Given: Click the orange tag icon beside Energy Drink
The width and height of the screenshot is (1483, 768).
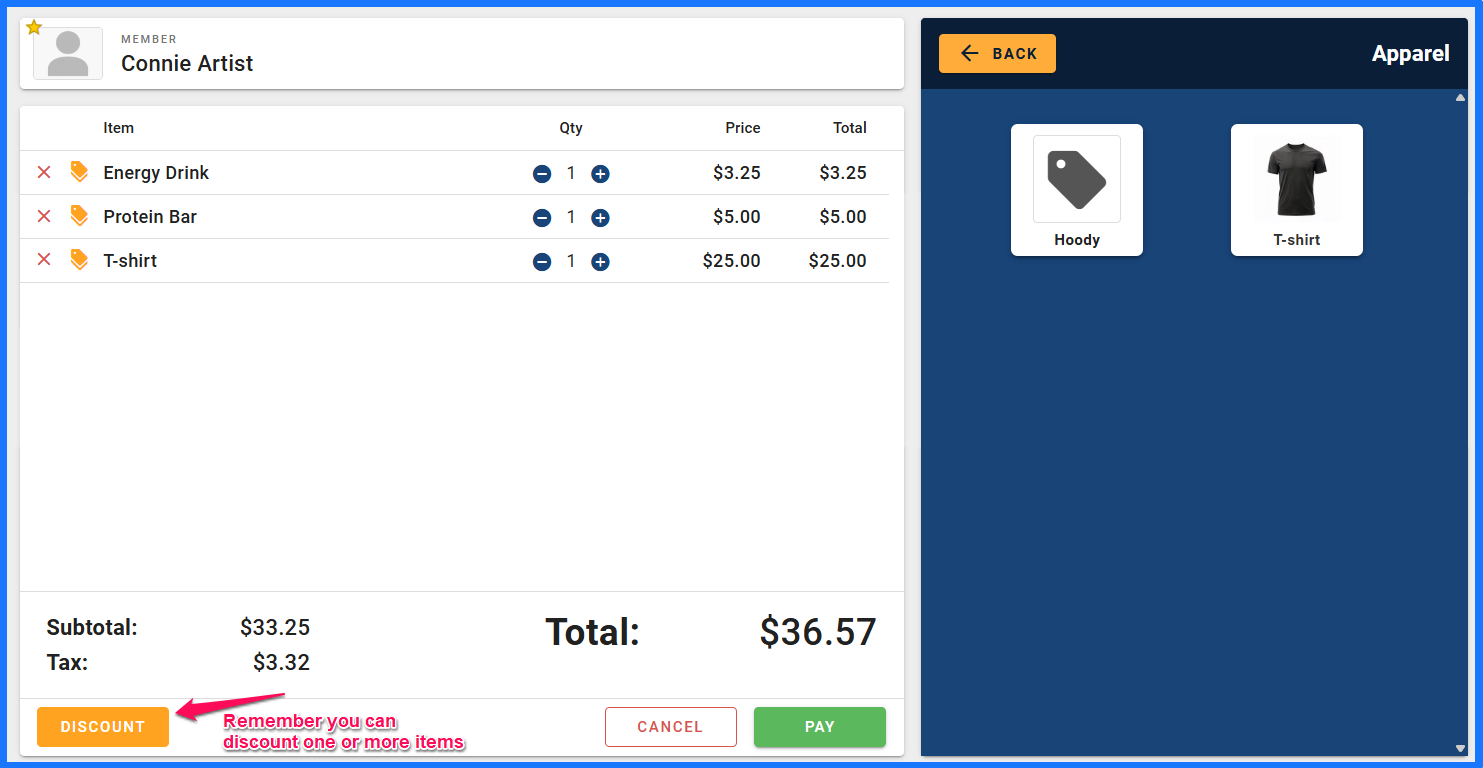Looking at the screenshot, I should click(79, 172).
